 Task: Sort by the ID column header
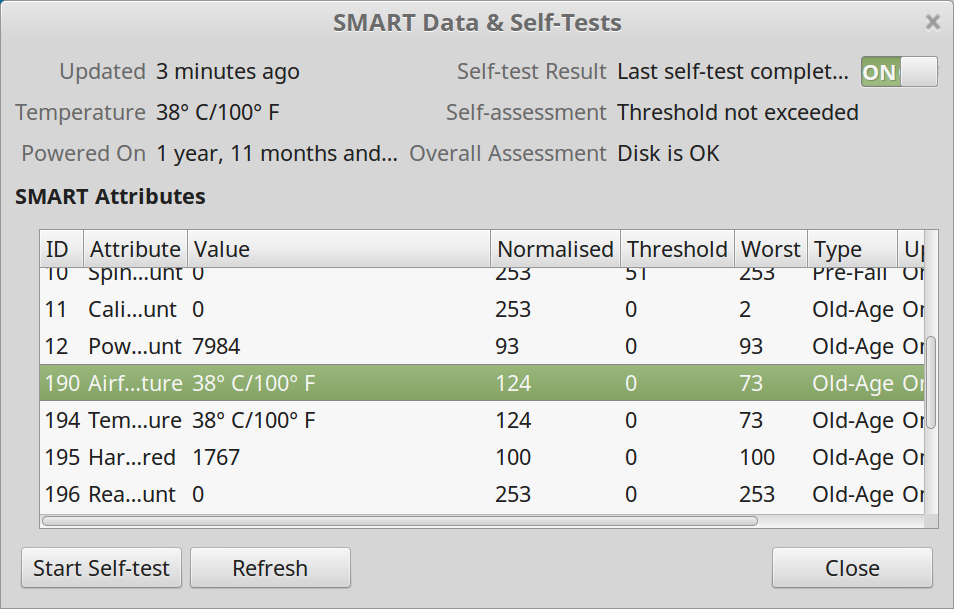59,249
